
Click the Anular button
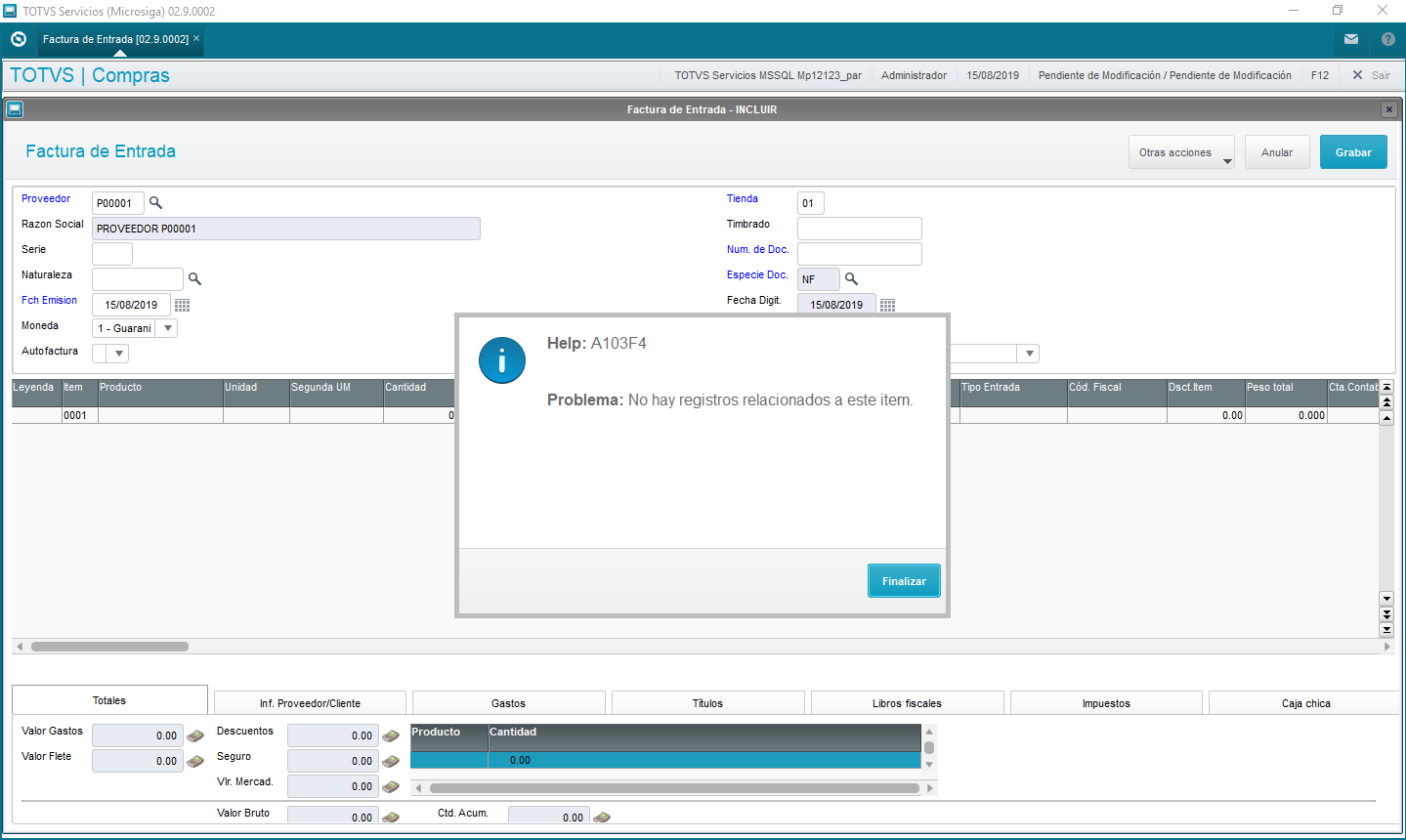(x=1277, y=152)
